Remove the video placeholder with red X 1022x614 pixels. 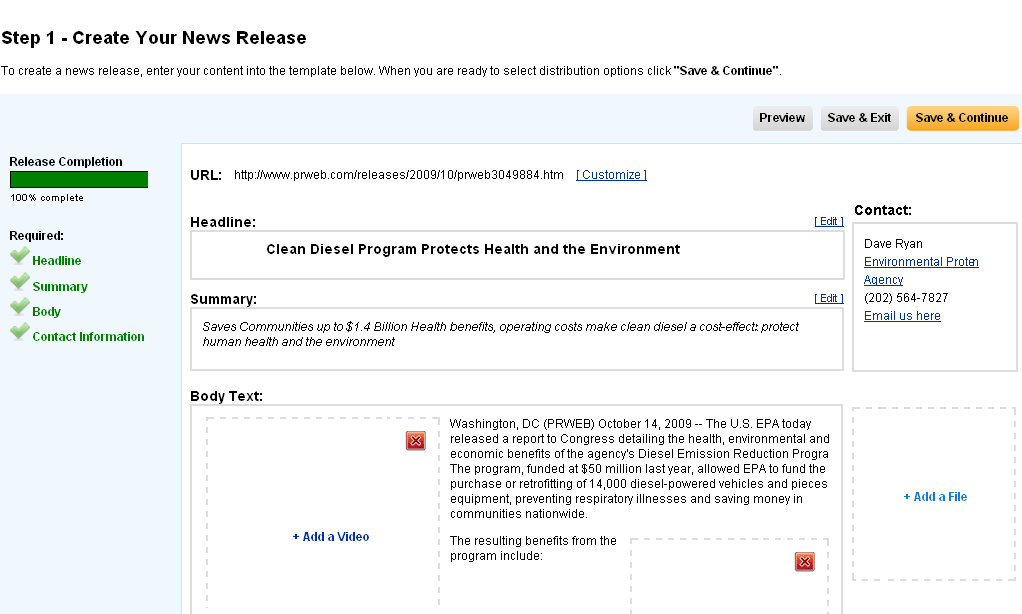(x=416, y=441)
